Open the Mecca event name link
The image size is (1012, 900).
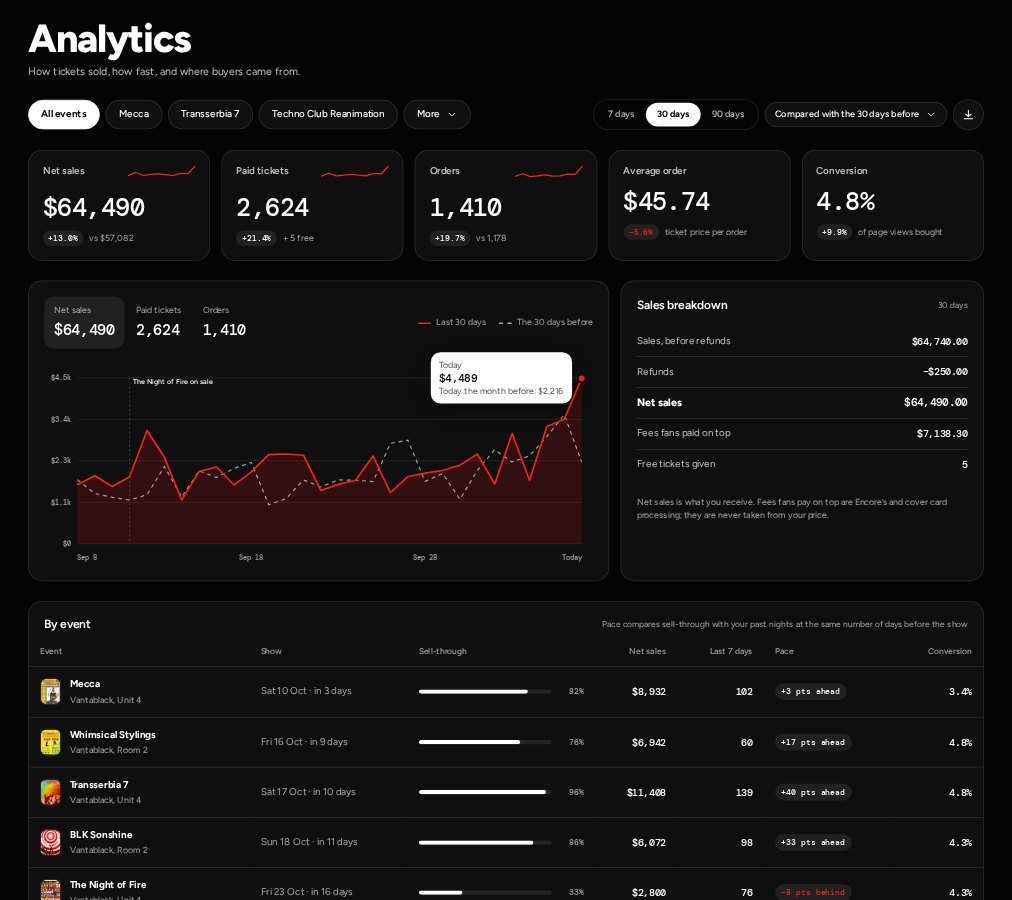coord(85,684)
